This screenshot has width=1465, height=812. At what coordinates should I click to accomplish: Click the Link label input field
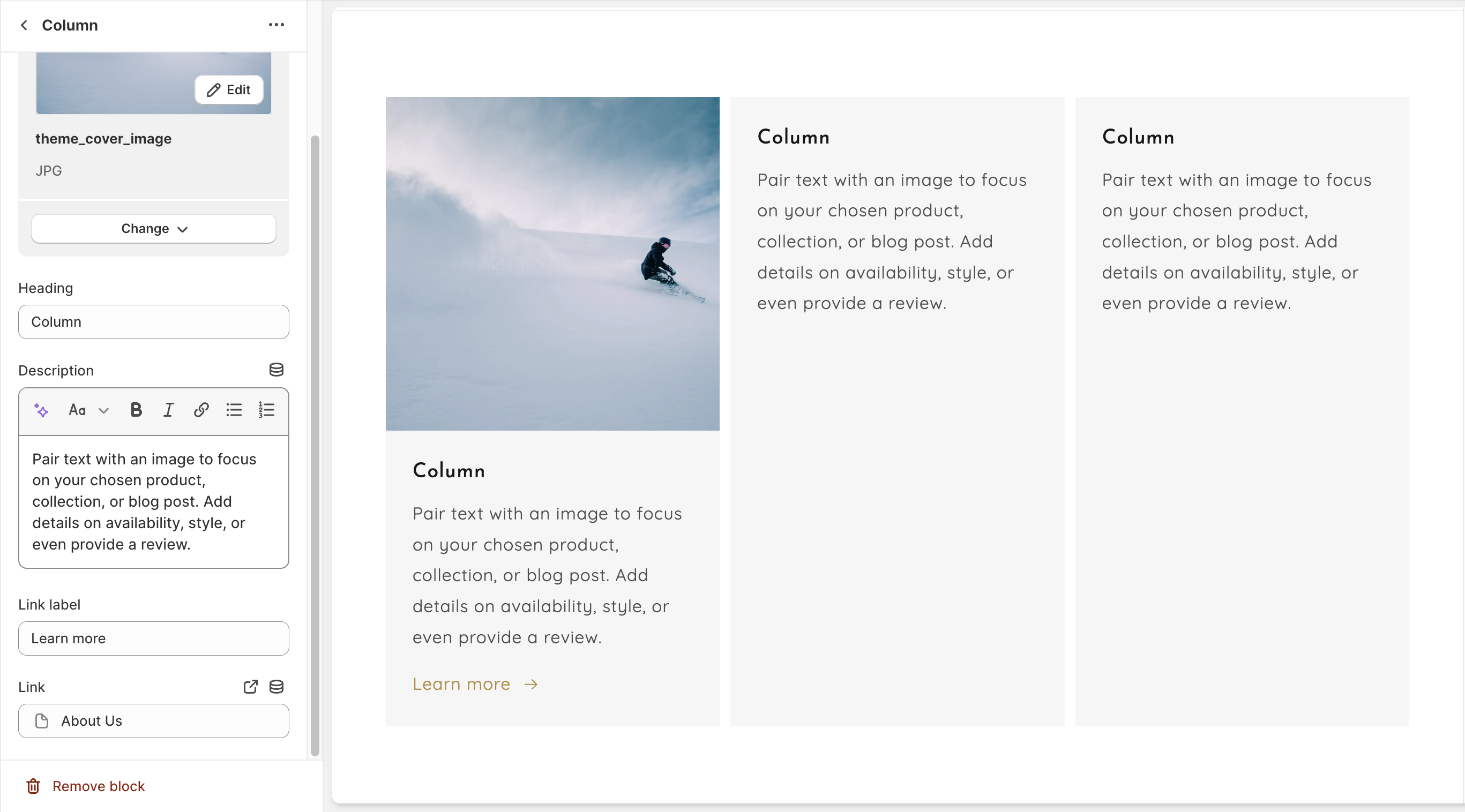(154, 638)
